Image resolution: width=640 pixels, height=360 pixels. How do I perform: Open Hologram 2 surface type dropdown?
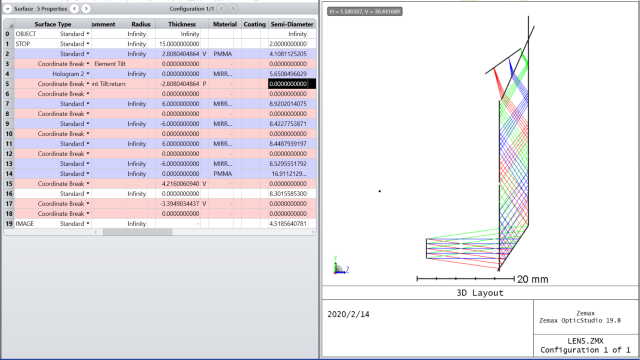tap(88, 74)
